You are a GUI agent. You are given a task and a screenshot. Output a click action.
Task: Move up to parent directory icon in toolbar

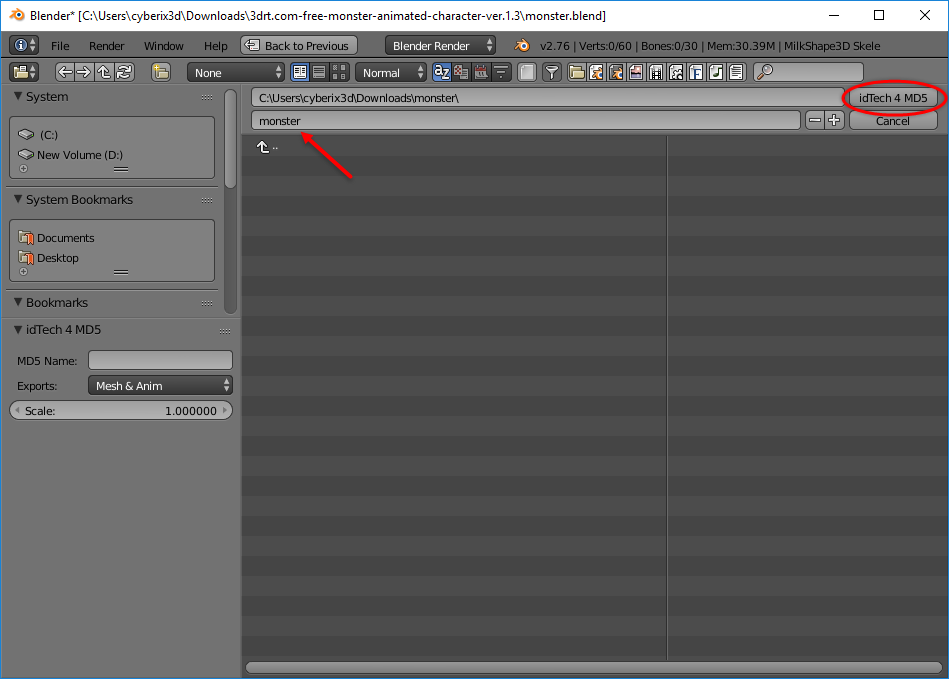tap(104, 72)
